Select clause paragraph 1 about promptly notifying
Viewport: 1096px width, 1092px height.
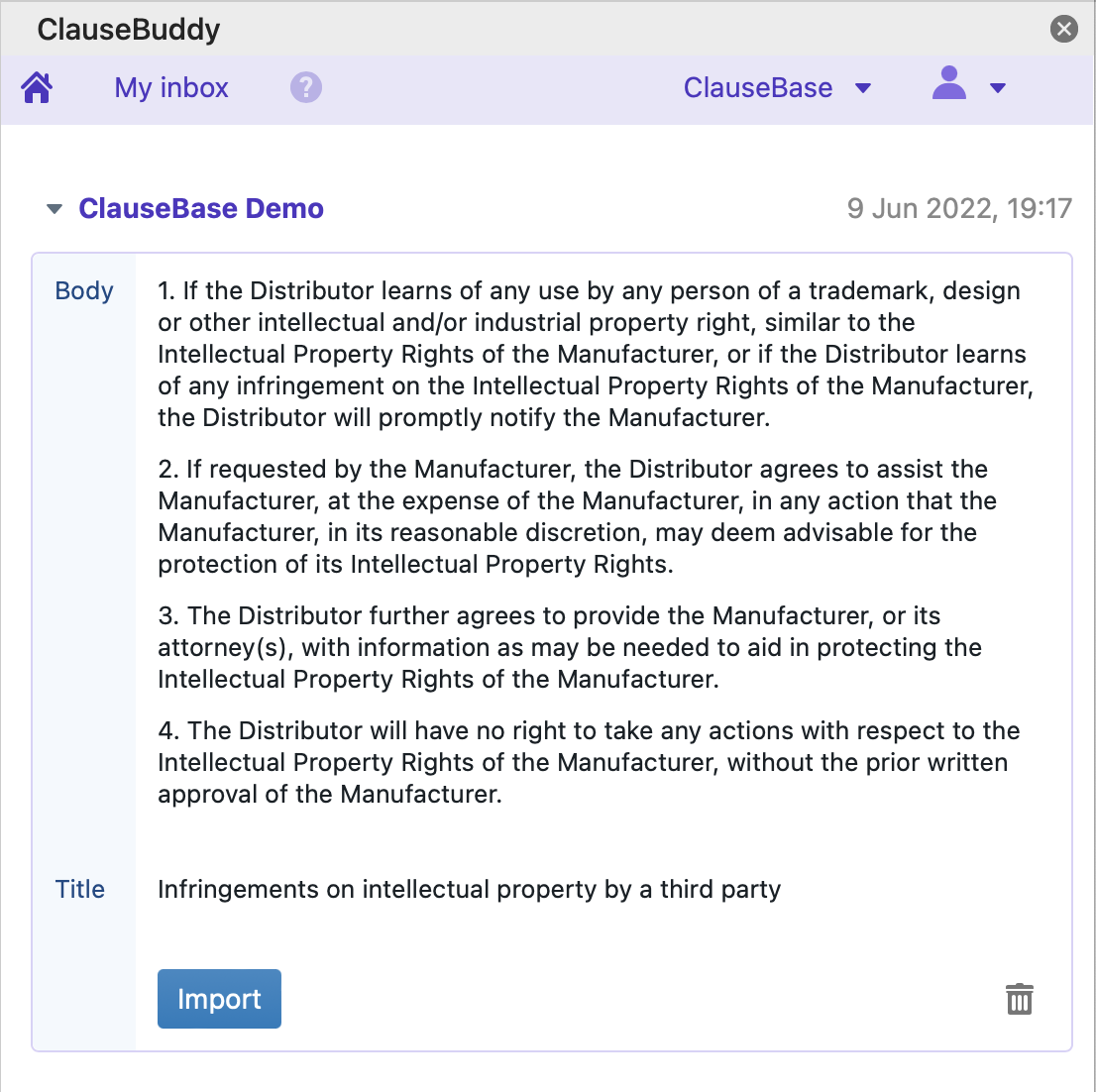pos(595,354)
